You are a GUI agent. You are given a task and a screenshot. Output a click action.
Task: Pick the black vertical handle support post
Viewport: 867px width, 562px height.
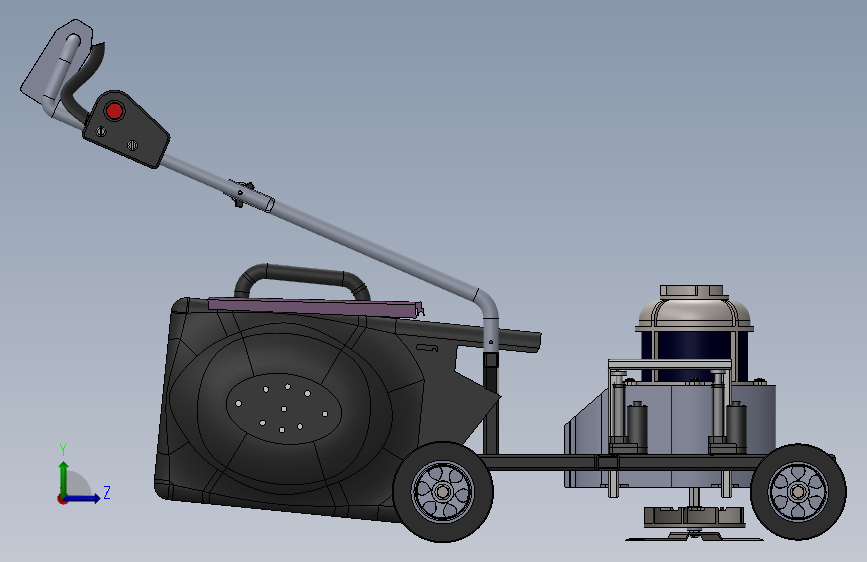(x=490, y=402)
